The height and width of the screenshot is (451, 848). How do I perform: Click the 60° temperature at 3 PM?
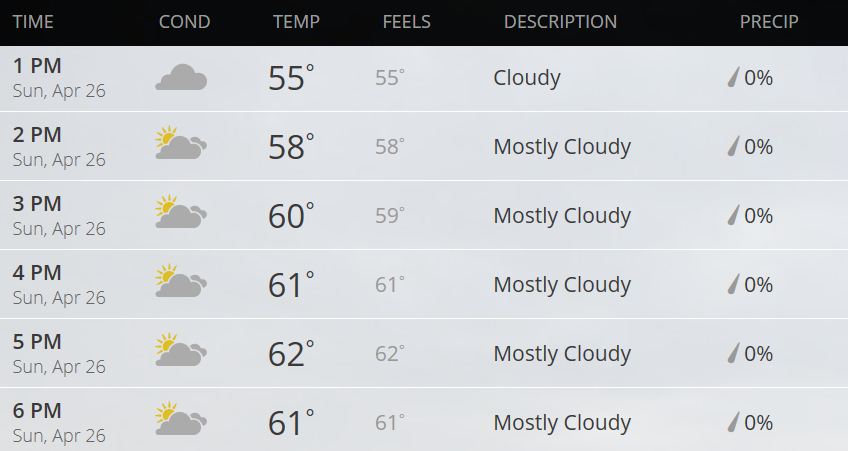click(291, 216)
